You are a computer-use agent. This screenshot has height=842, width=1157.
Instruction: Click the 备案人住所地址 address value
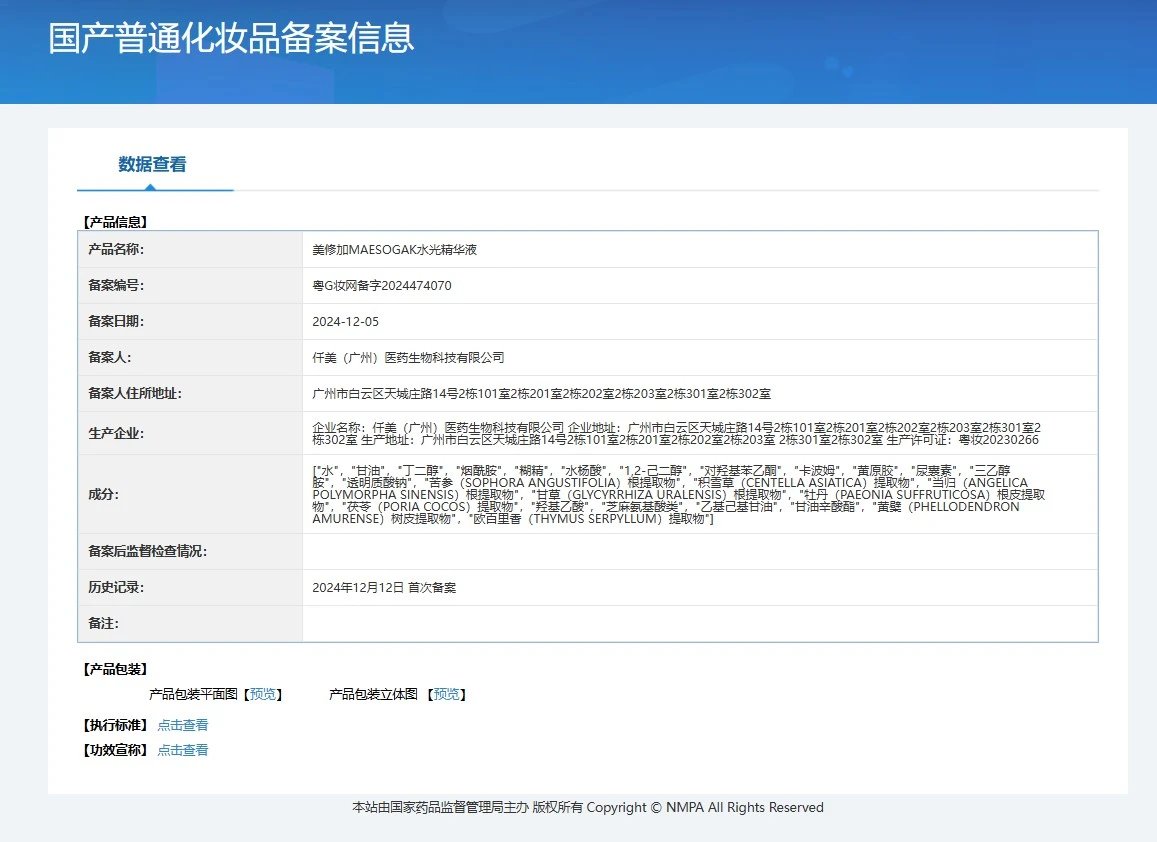pyautogui.click(x=542, y=394)
